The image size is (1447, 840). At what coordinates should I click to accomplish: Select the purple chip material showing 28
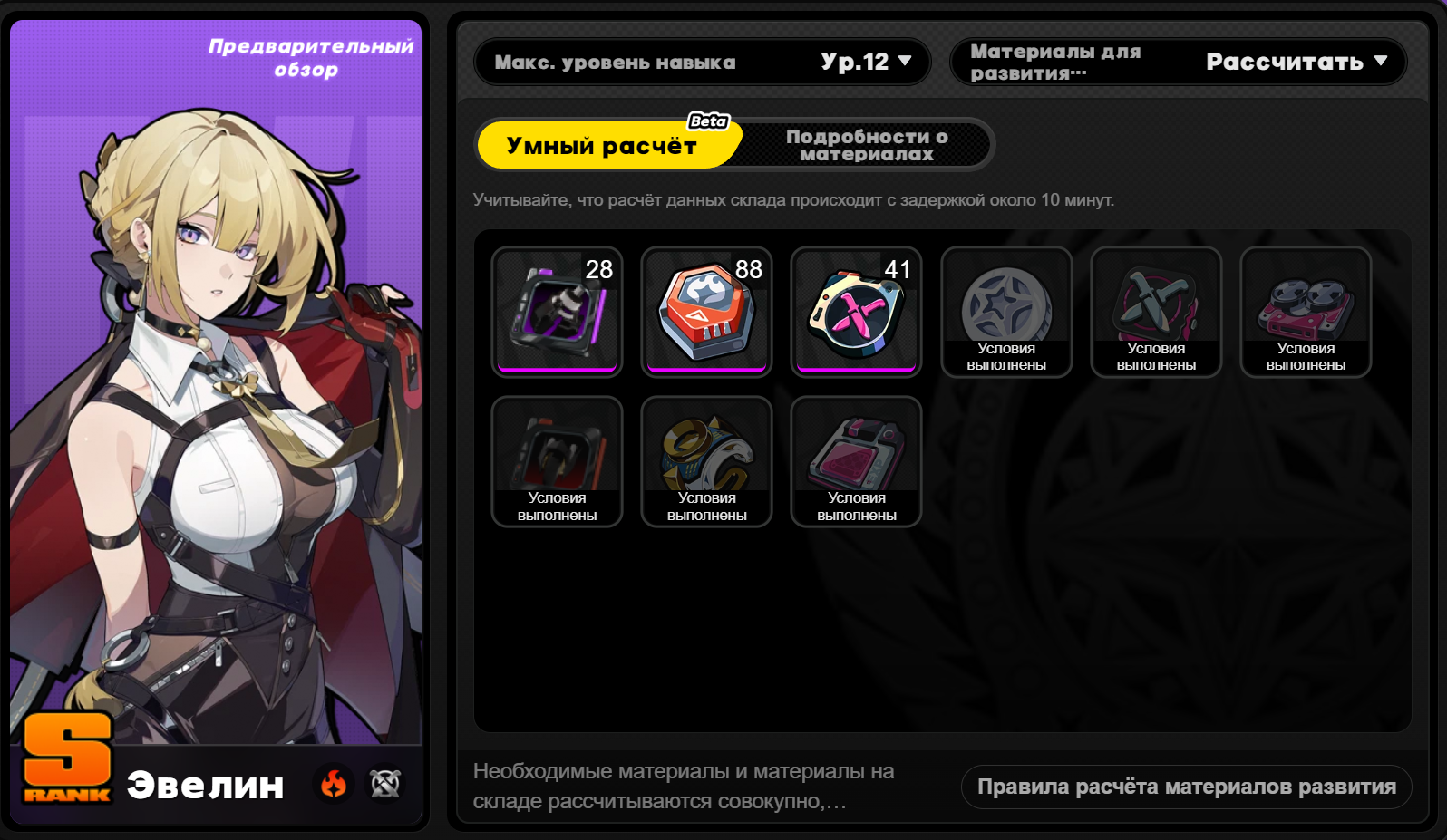[557, 312]
